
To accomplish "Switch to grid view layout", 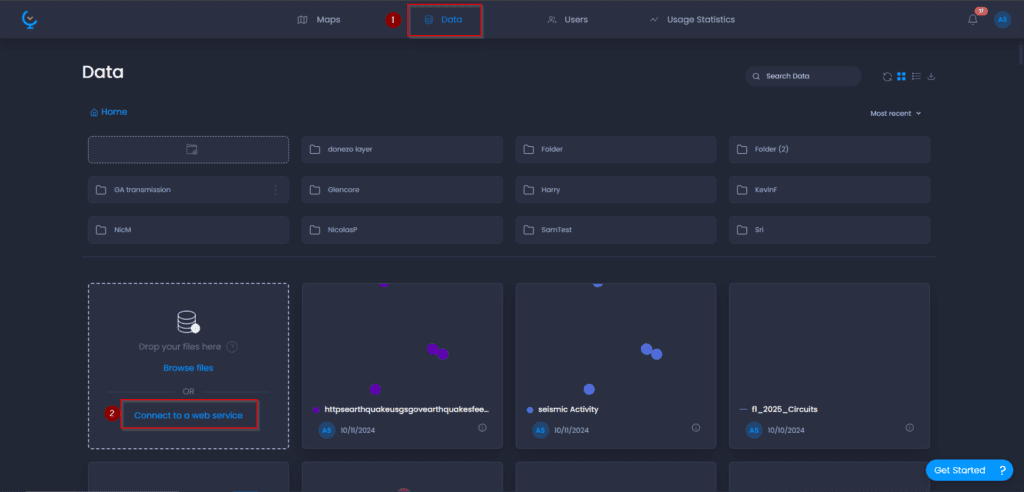I will coord(901,76).
